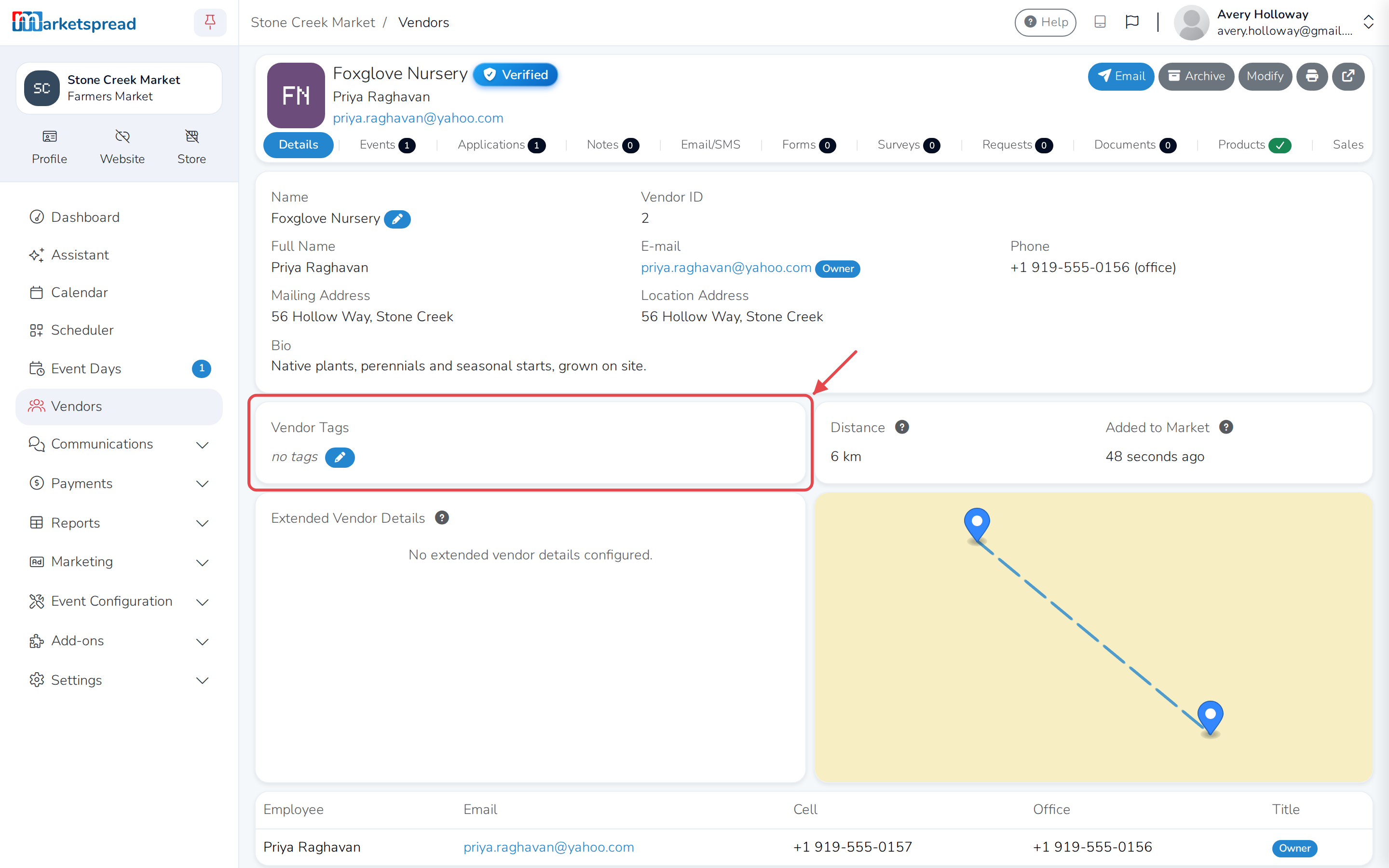
Task: Switch to the Notes tab
Action: tap(613, 145)
